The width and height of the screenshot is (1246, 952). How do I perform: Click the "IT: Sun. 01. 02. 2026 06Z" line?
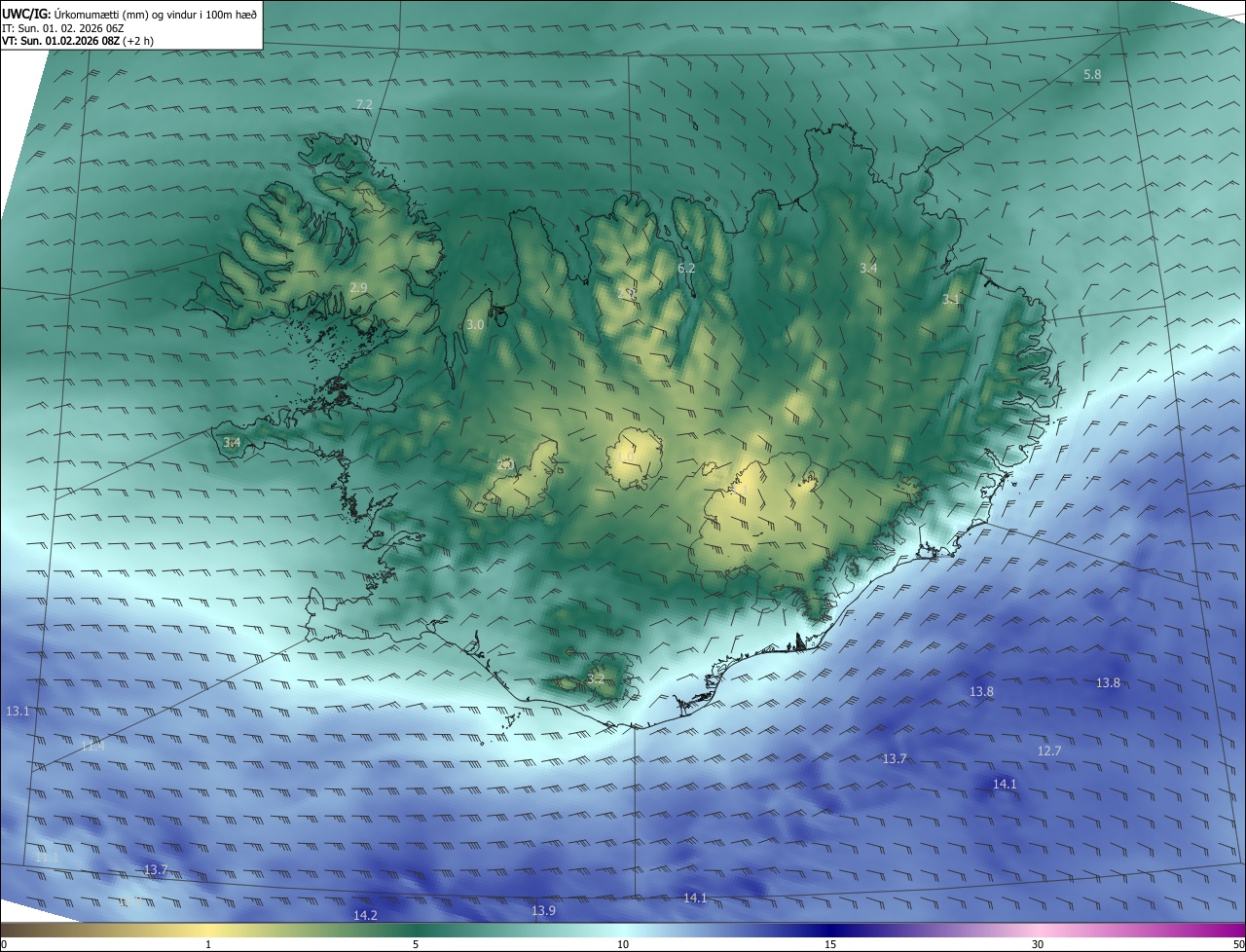point(62,27)
